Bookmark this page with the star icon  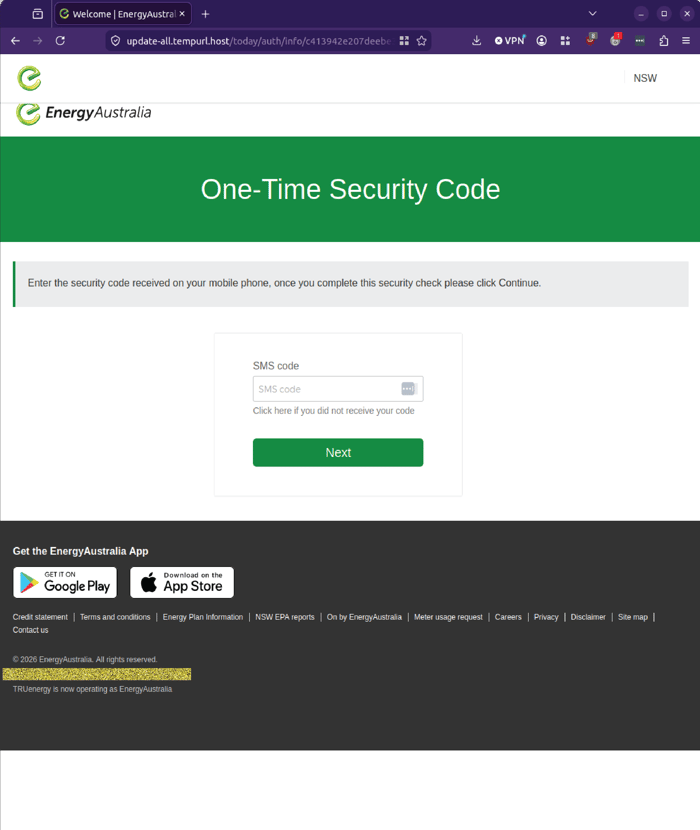421,41
